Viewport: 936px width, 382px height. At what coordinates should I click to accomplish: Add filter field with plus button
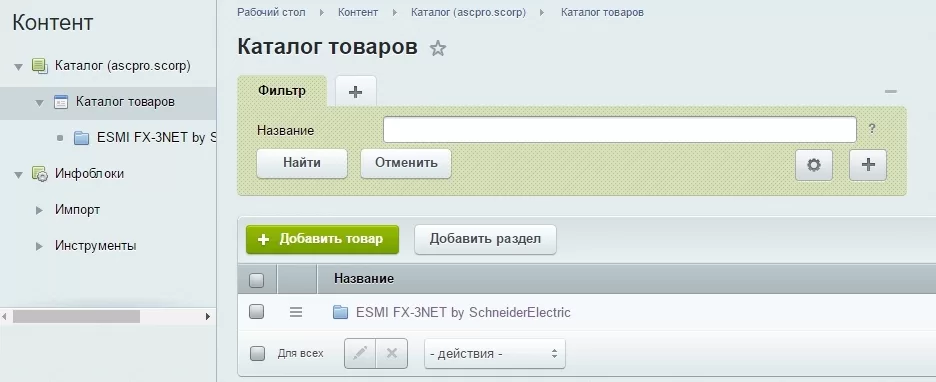[868, 165]
